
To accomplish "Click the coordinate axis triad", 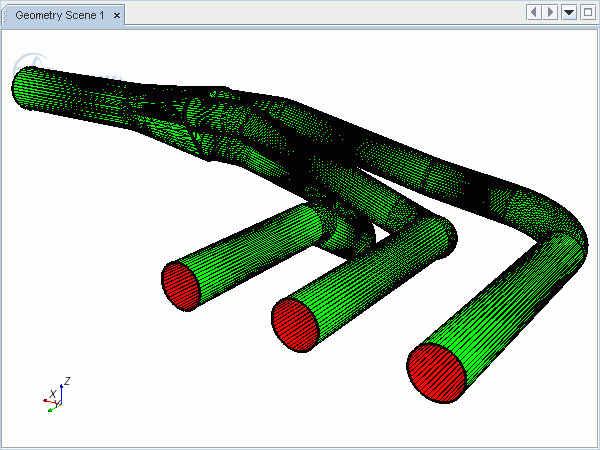I will point(55,397).
